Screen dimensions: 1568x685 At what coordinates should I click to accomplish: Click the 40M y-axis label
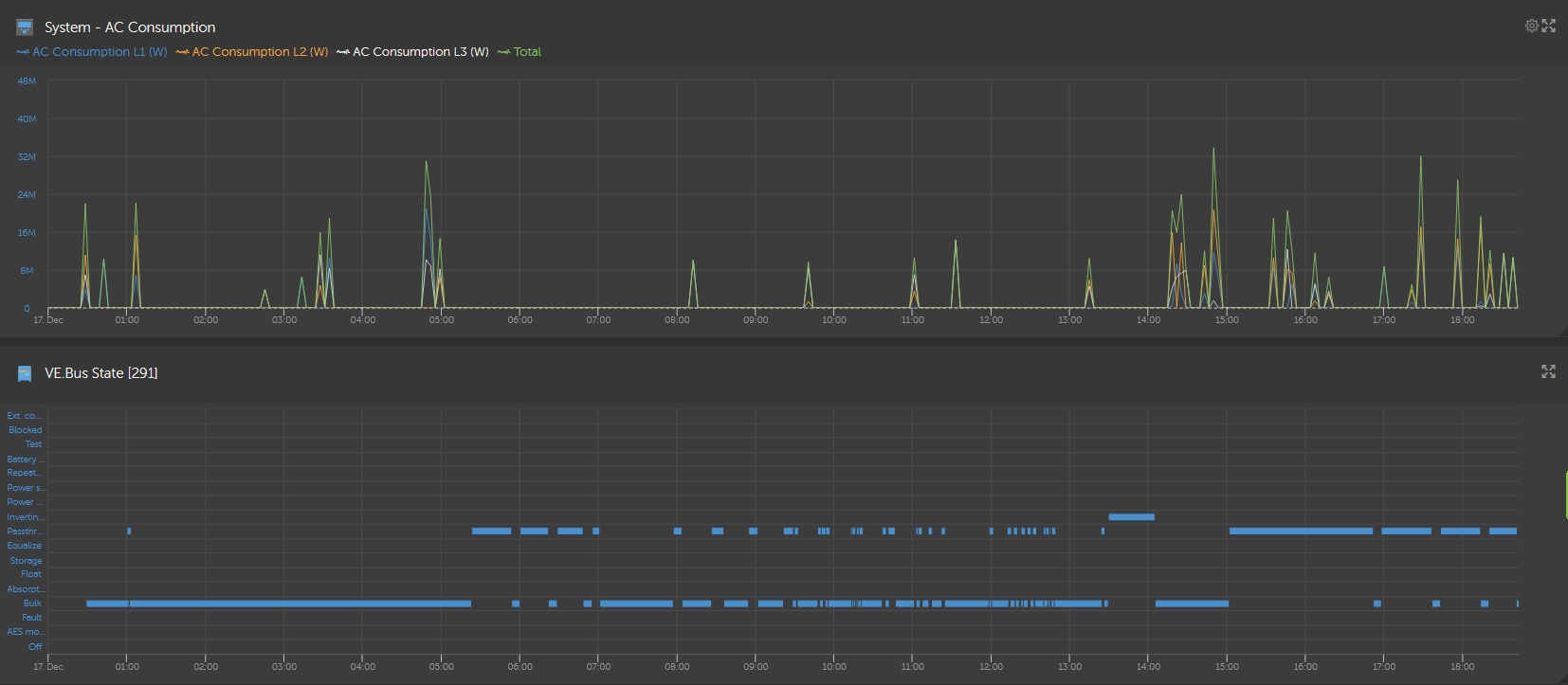tap(27, 119)
